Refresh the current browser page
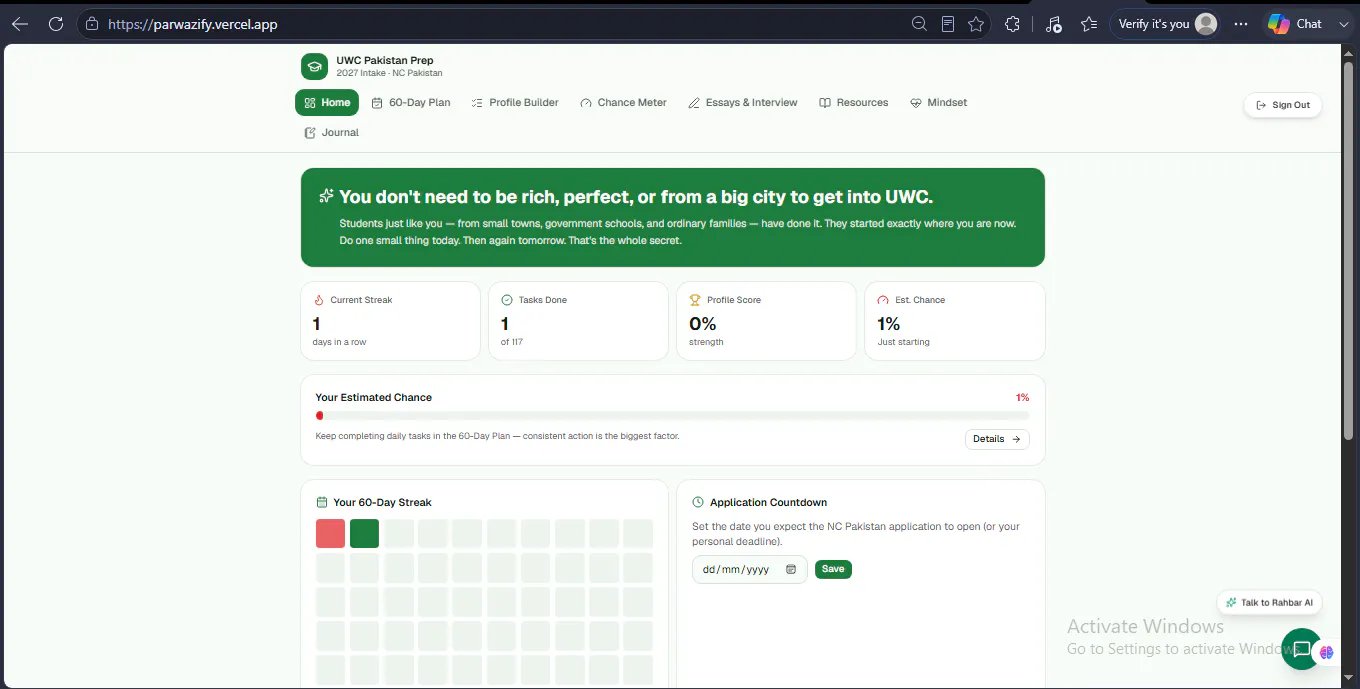Screen dimensions: 1360x689 (56, 24)
